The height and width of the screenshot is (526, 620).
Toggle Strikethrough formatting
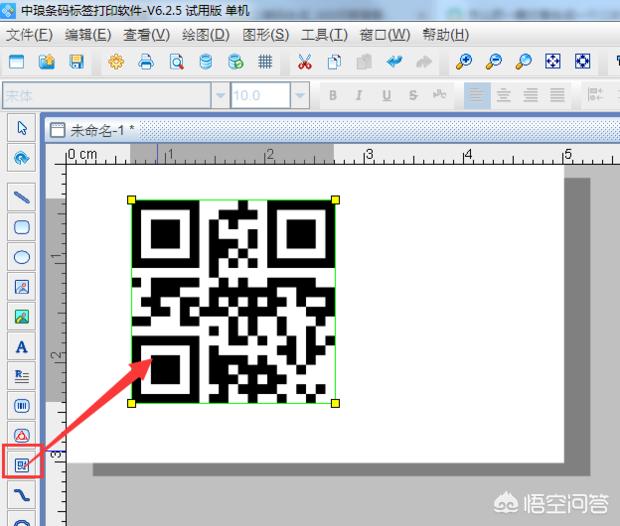[x=413, y=95]
